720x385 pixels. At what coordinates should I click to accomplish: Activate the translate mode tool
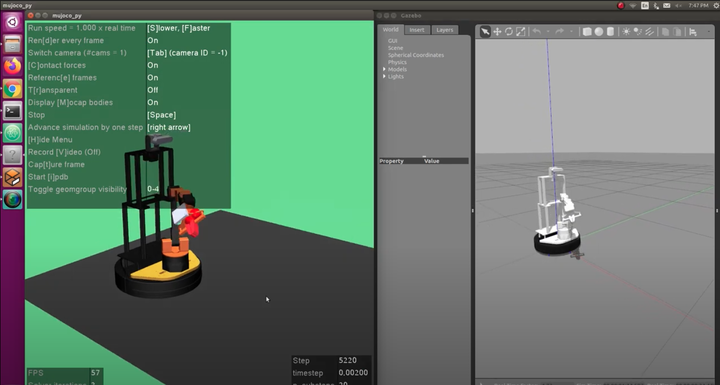point(497,31)
